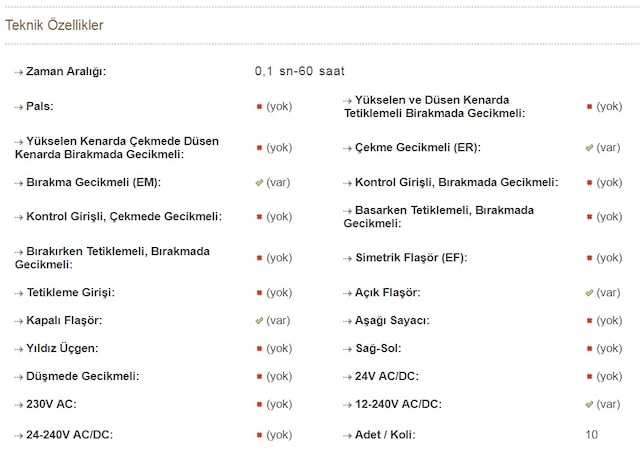The height and width of the screenshot is (454, 640).
Task: Click the Zaman Aralığı label
Action: pos(66,72)
